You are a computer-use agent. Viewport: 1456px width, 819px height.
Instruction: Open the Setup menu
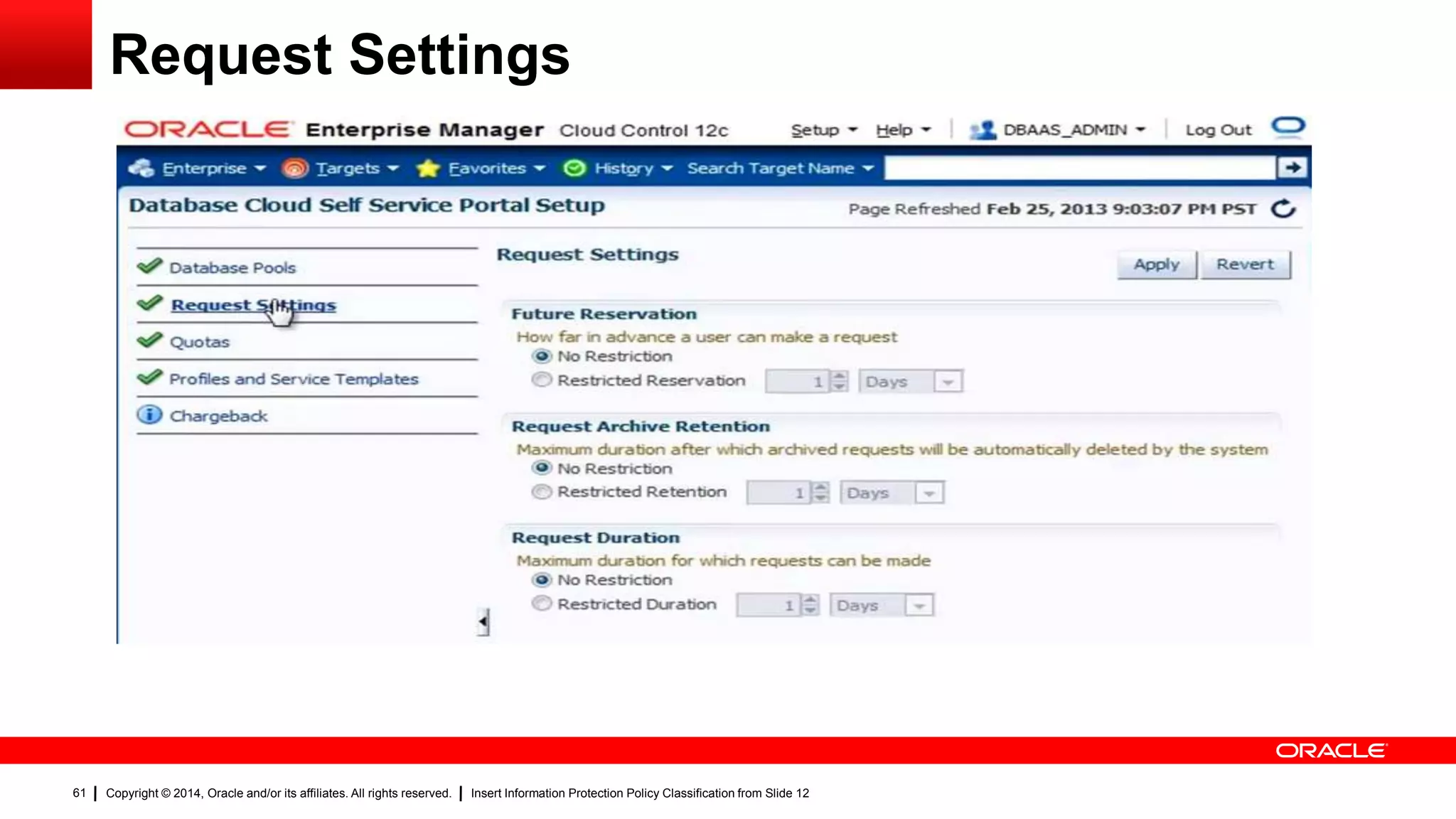click(x=824, y=130)
